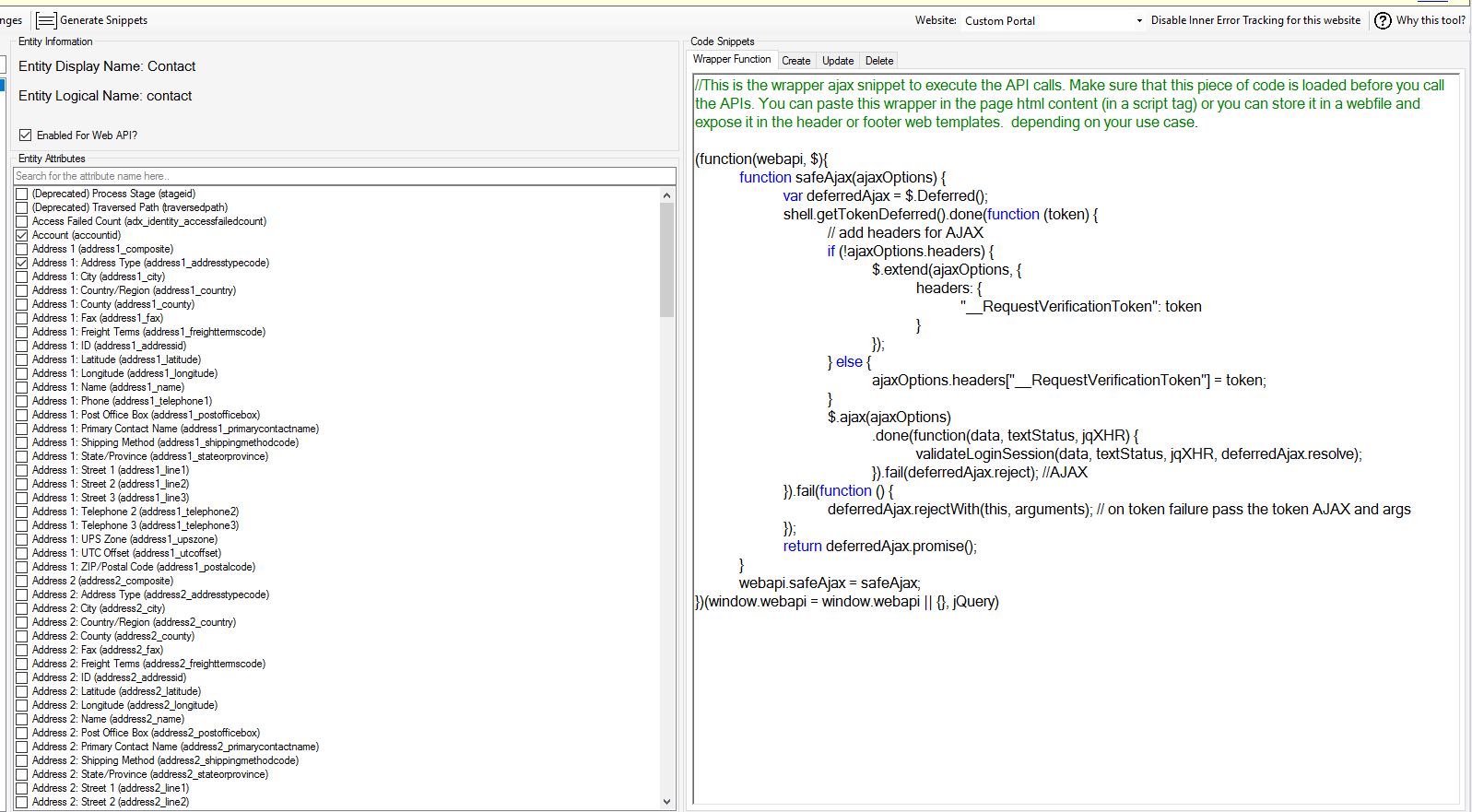Open the Why this tool help icon

tap(1383, 20)
